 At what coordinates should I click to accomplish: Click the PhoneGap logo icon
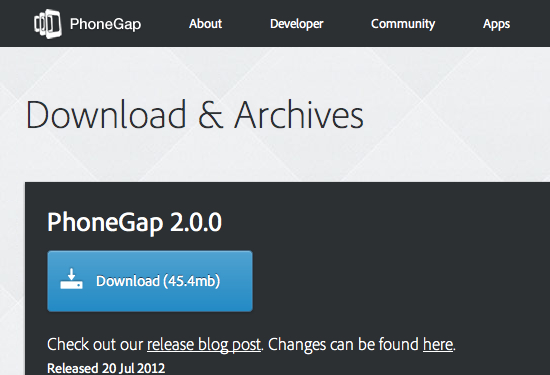pyautogui.click(x=48, y=24)
